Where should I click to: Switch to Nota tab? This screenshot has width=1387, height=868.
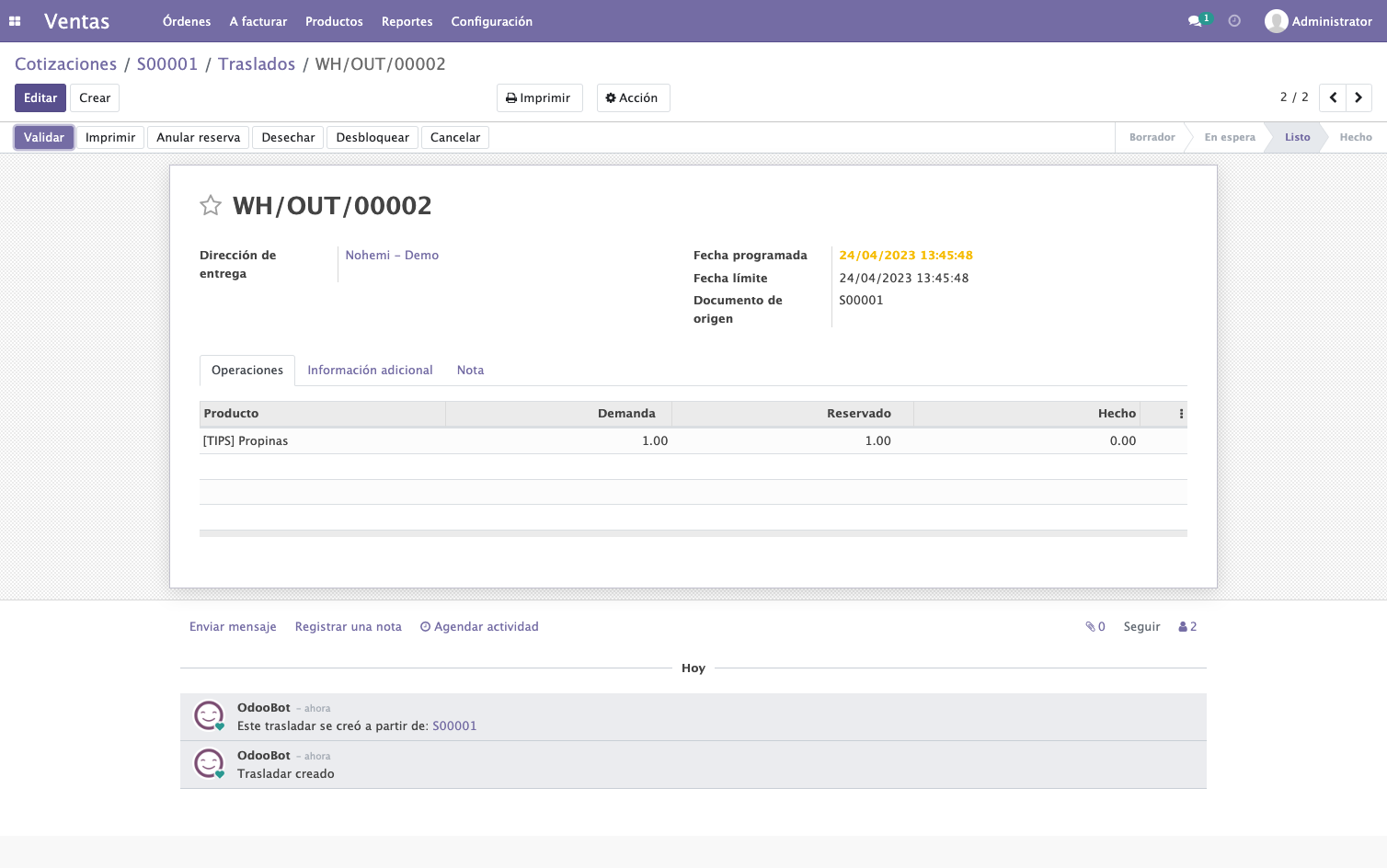tap(470, 370)
